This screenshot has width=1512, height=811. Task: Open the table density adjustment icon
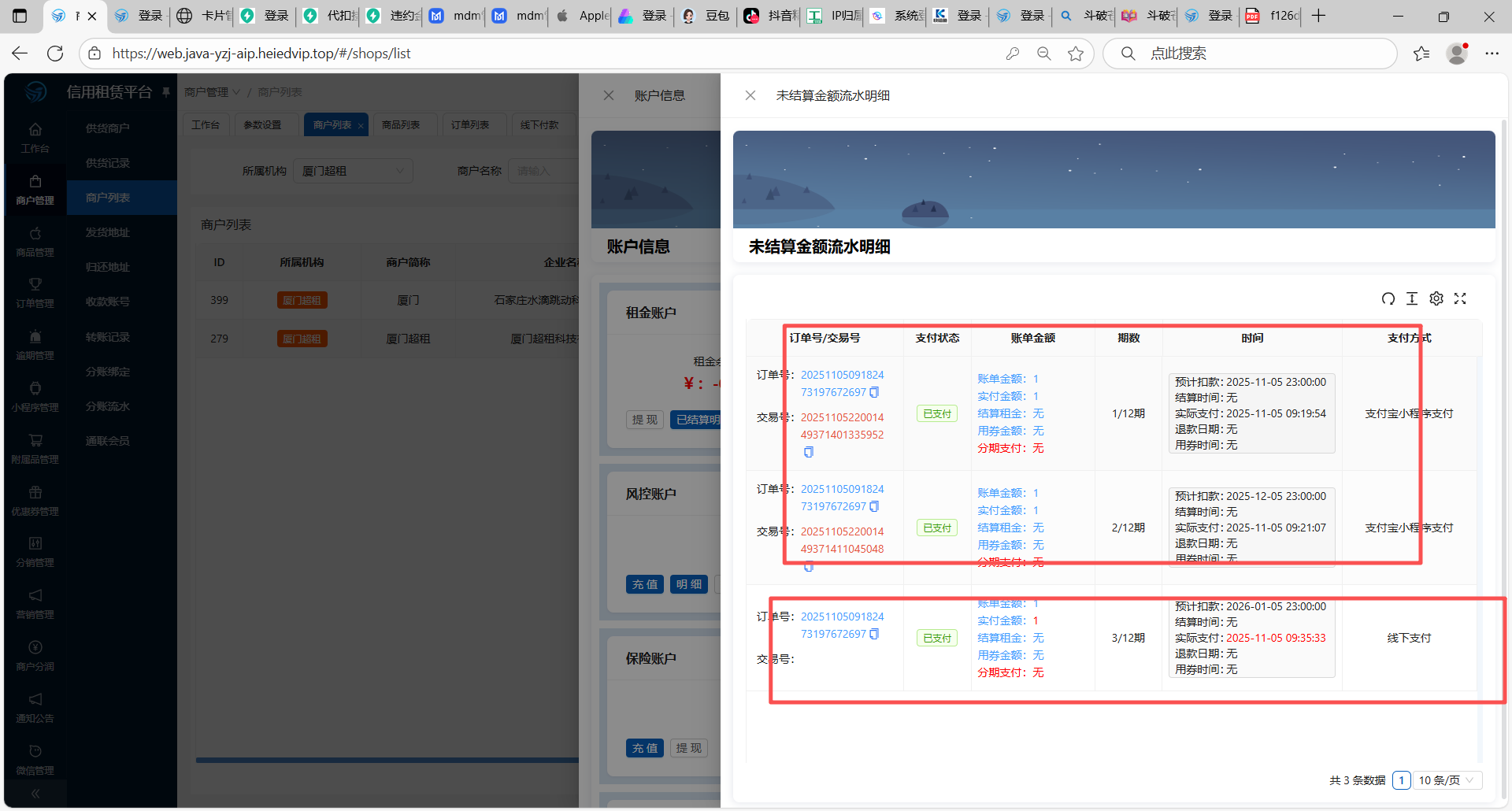[1412, 298]
